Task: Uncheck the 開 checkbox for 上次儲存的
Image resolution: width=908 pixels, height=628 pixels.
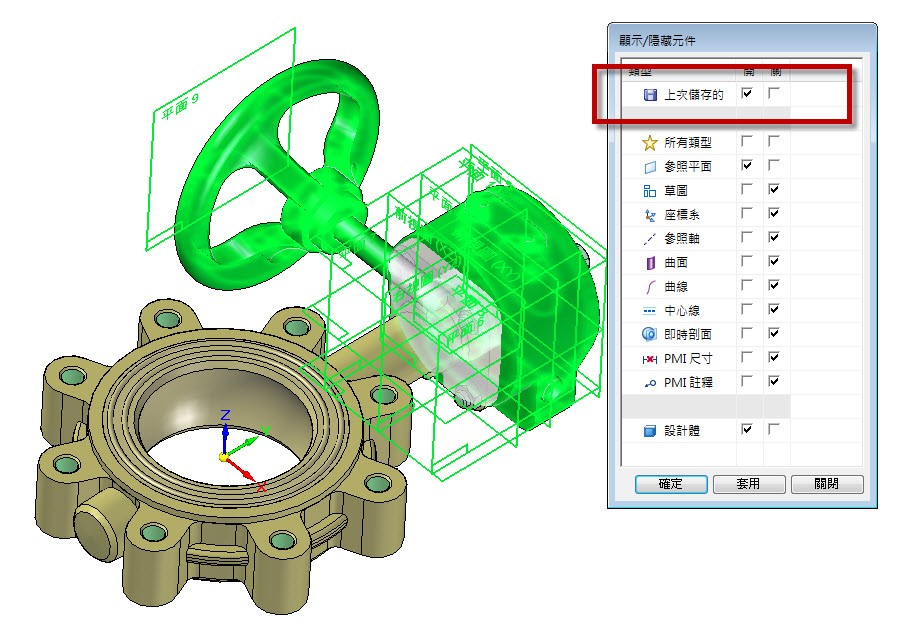Action: [x=747, y=93]
